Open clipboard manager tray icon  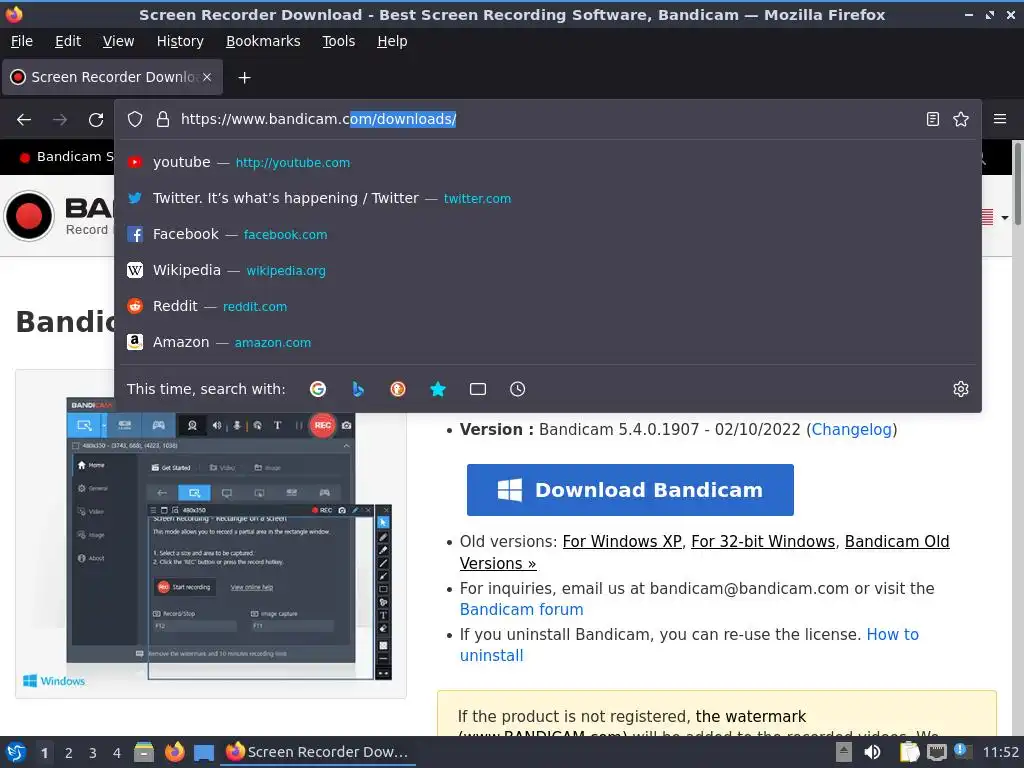(x=909, y=752)
